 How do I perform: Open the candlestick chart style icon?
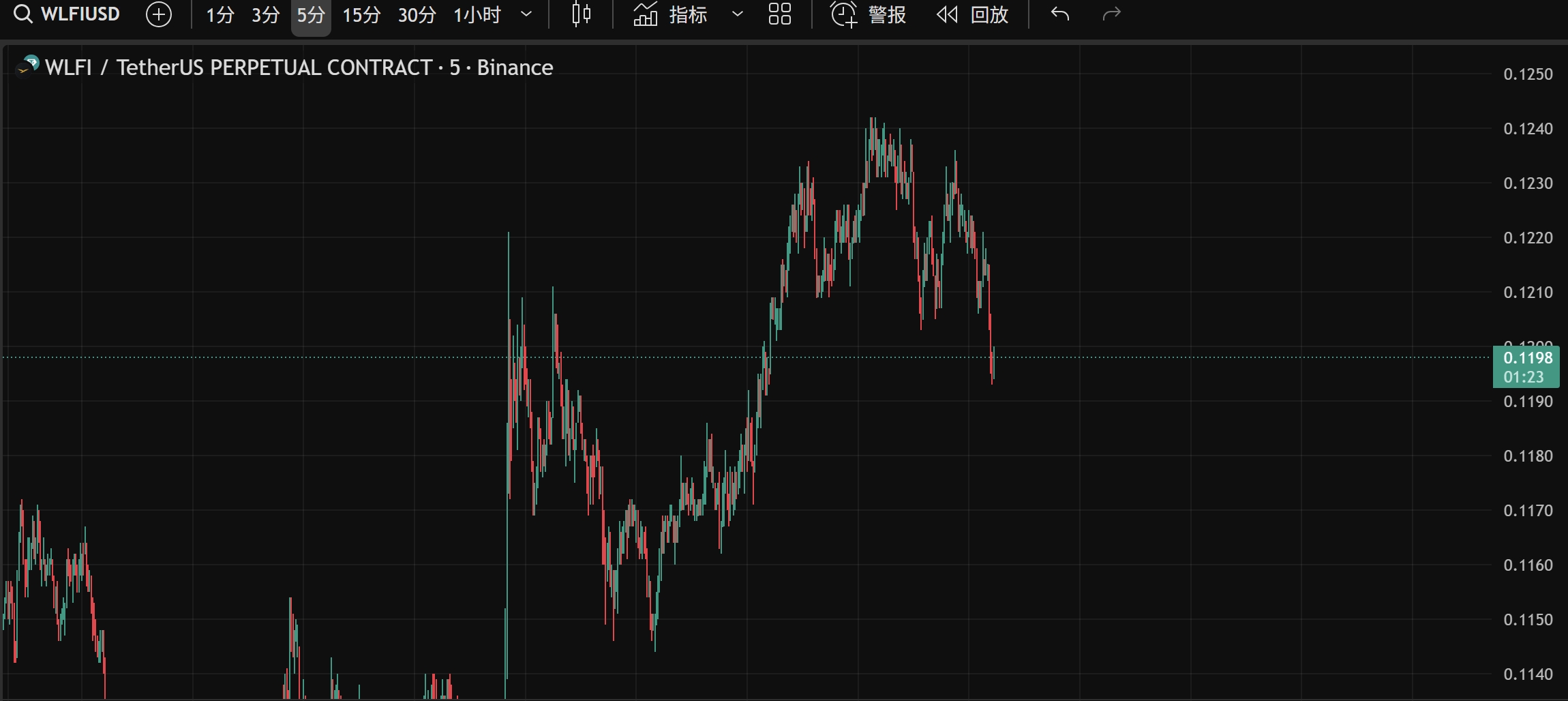(581, 14)
